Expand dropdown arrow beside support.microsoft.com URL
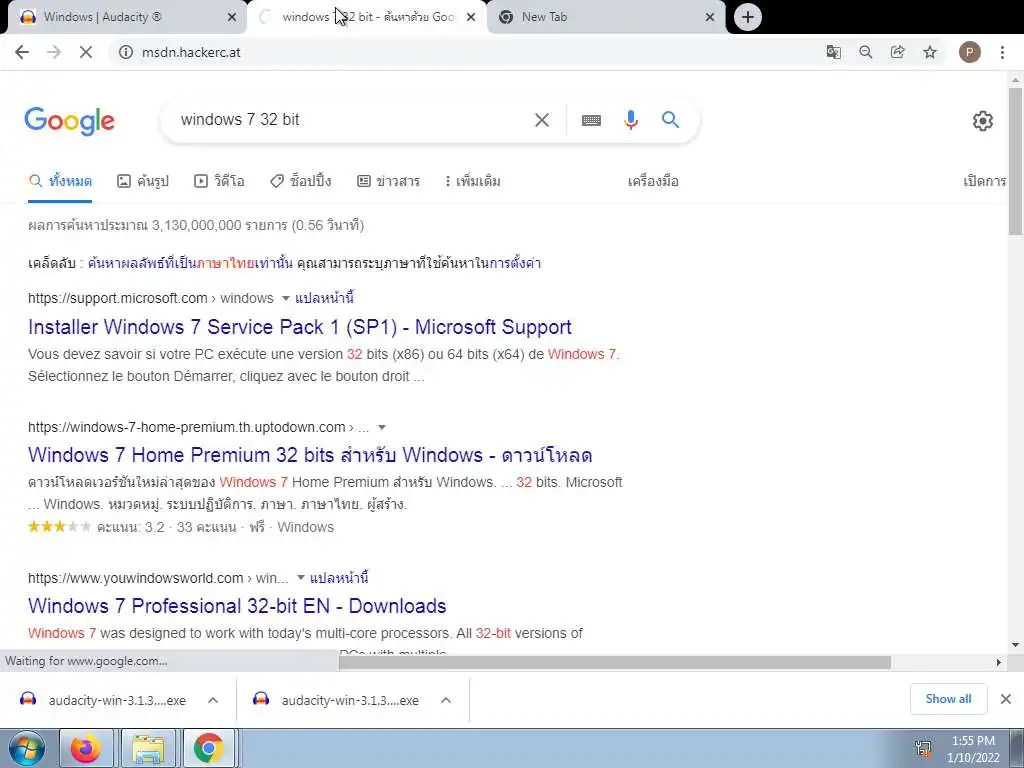 pyautogui.click(x=285, y=298)
